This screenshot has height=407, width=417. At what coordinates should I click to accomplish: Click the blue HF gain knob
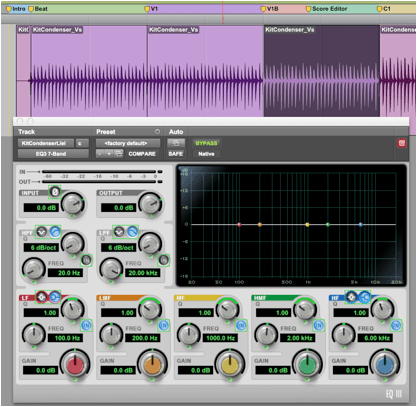[x=385, y=364]
